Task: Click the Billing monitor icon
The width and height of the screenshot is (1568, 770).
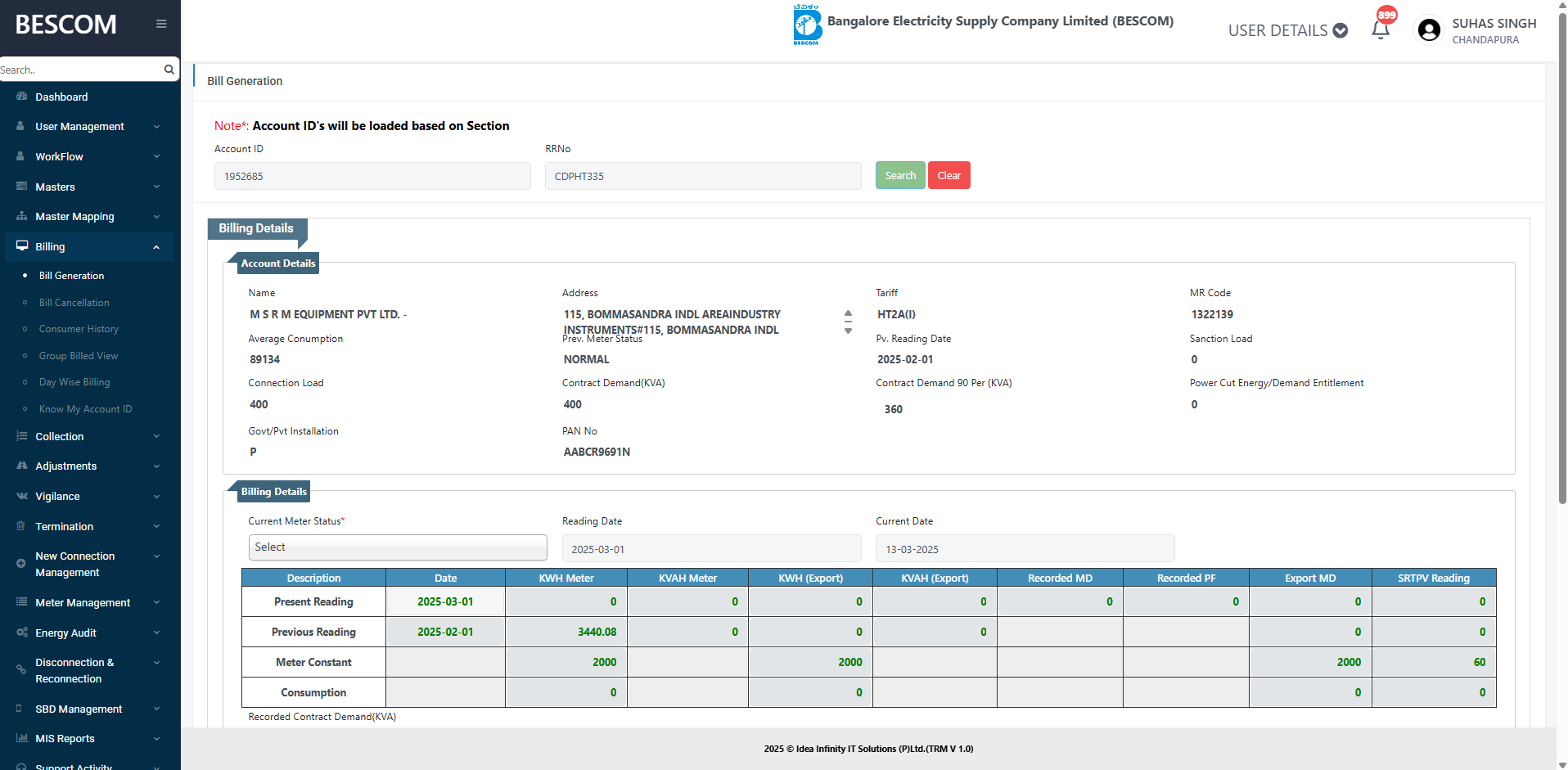Action: [x=22, y=246]
